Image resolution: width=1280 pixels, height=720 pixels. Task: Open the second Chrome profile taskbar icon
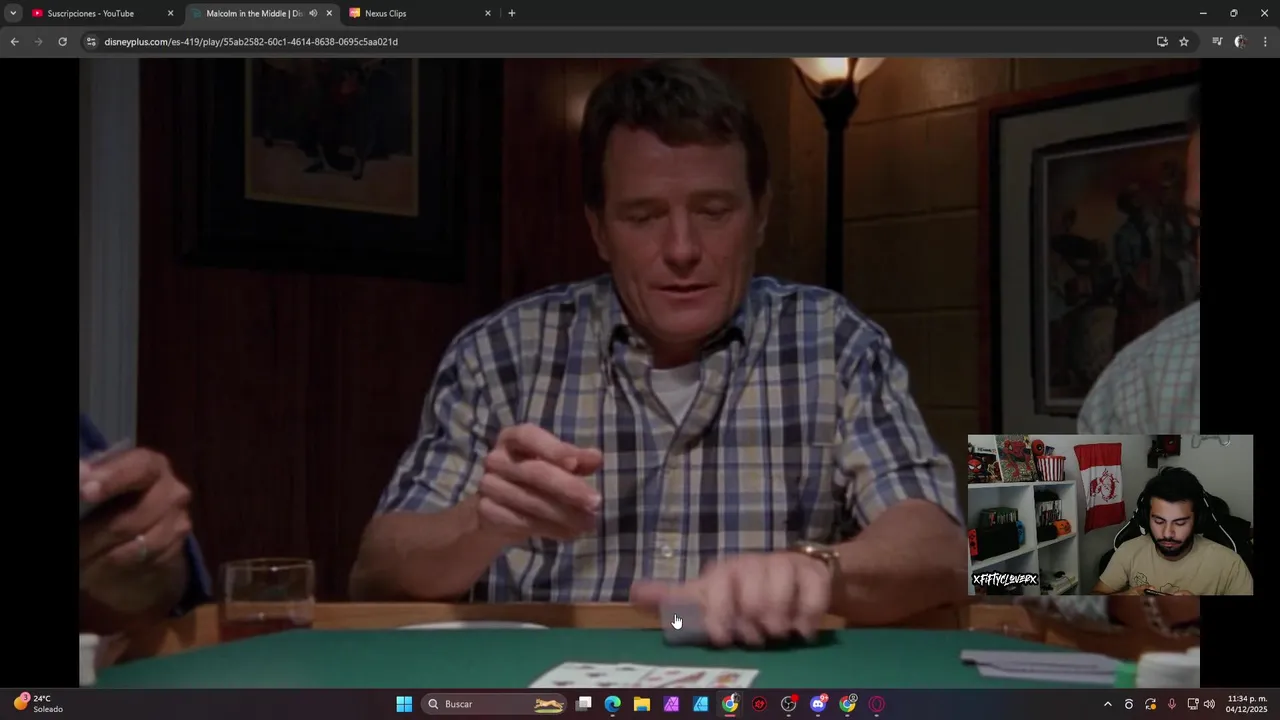[848, 704]
